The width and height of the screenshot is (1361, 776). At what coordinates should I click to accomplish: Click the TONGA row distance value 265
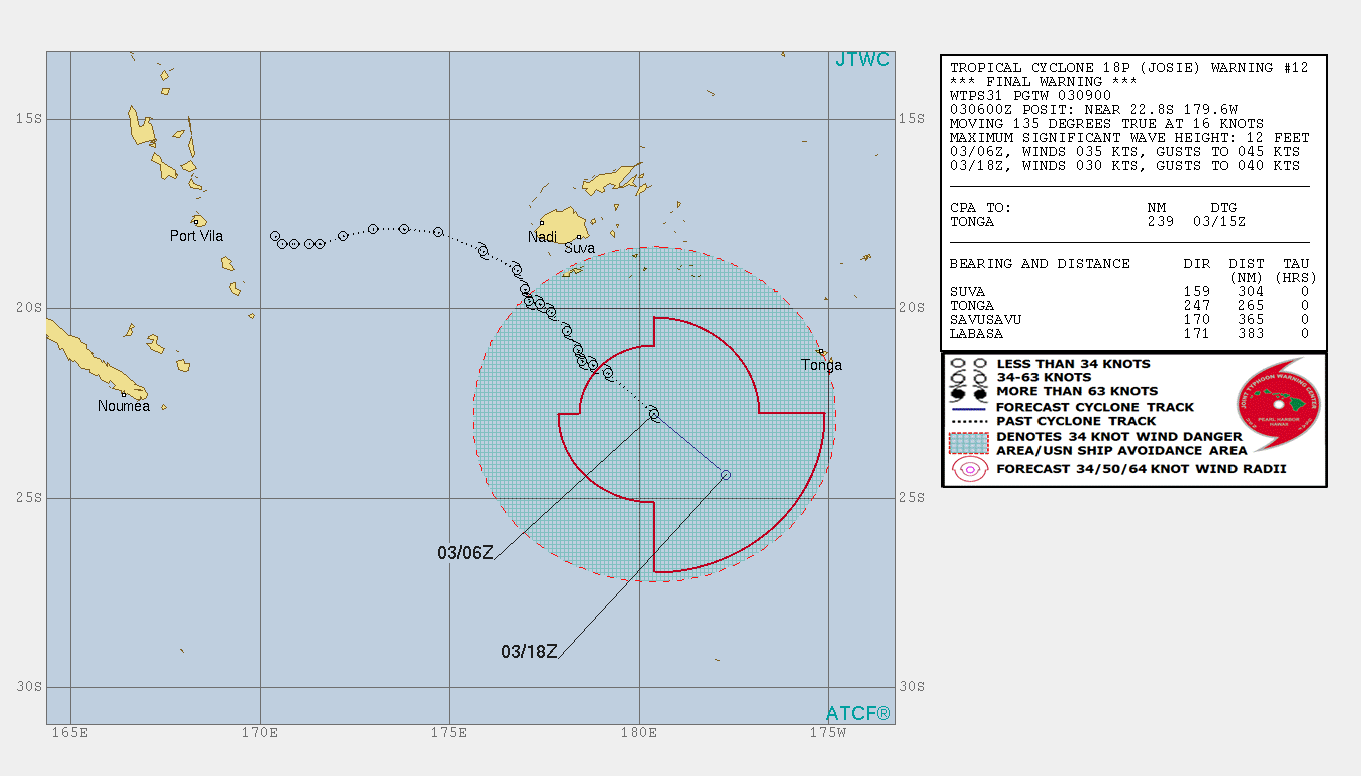[x=1250, y=306]
